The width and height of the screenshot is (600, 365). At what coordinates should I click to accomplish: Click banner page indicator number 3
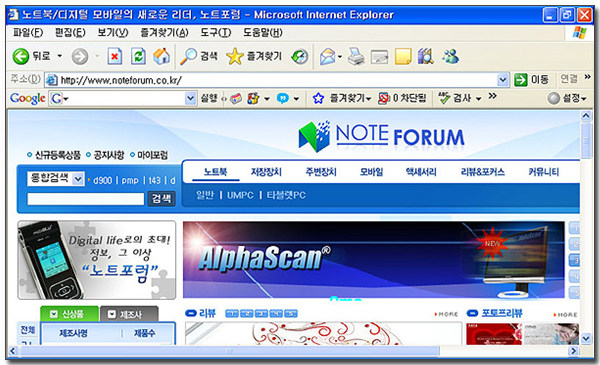point(575,261)
